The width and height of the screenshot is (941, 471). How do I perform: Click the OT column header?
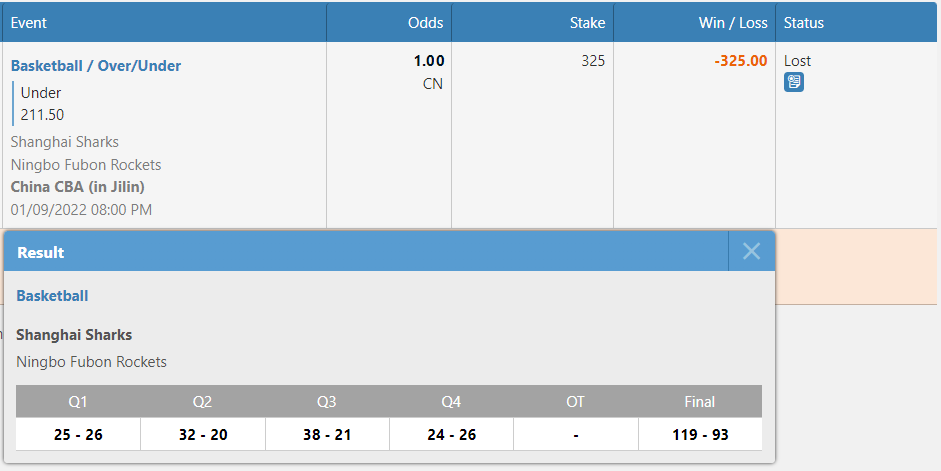click(575, 402)
